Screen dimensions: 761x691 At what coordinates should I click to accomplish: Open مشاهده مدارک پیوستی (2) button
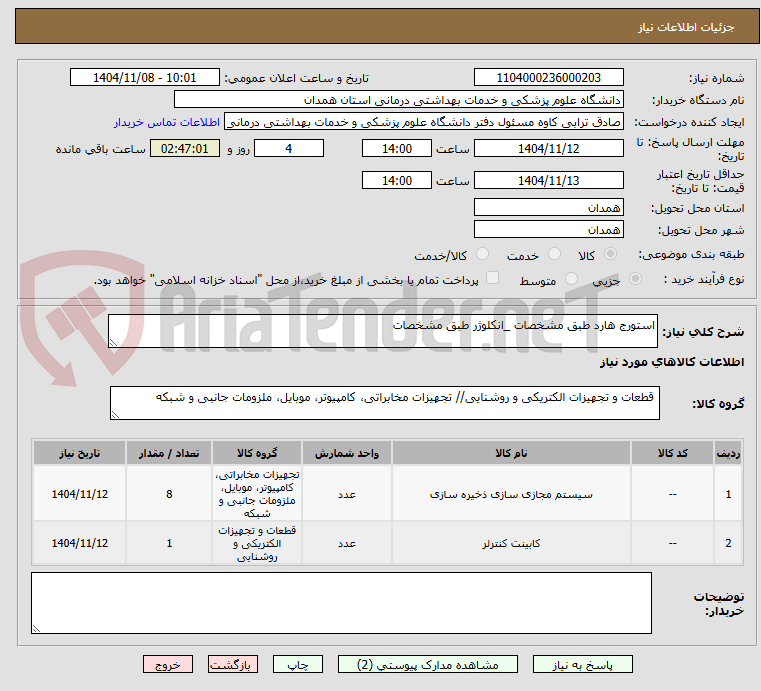[428, 664]
